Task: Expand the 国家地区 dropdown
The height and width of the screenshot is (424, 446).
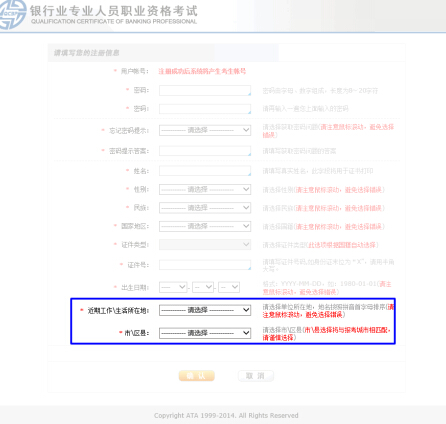Action: click(x=205, y=226)
